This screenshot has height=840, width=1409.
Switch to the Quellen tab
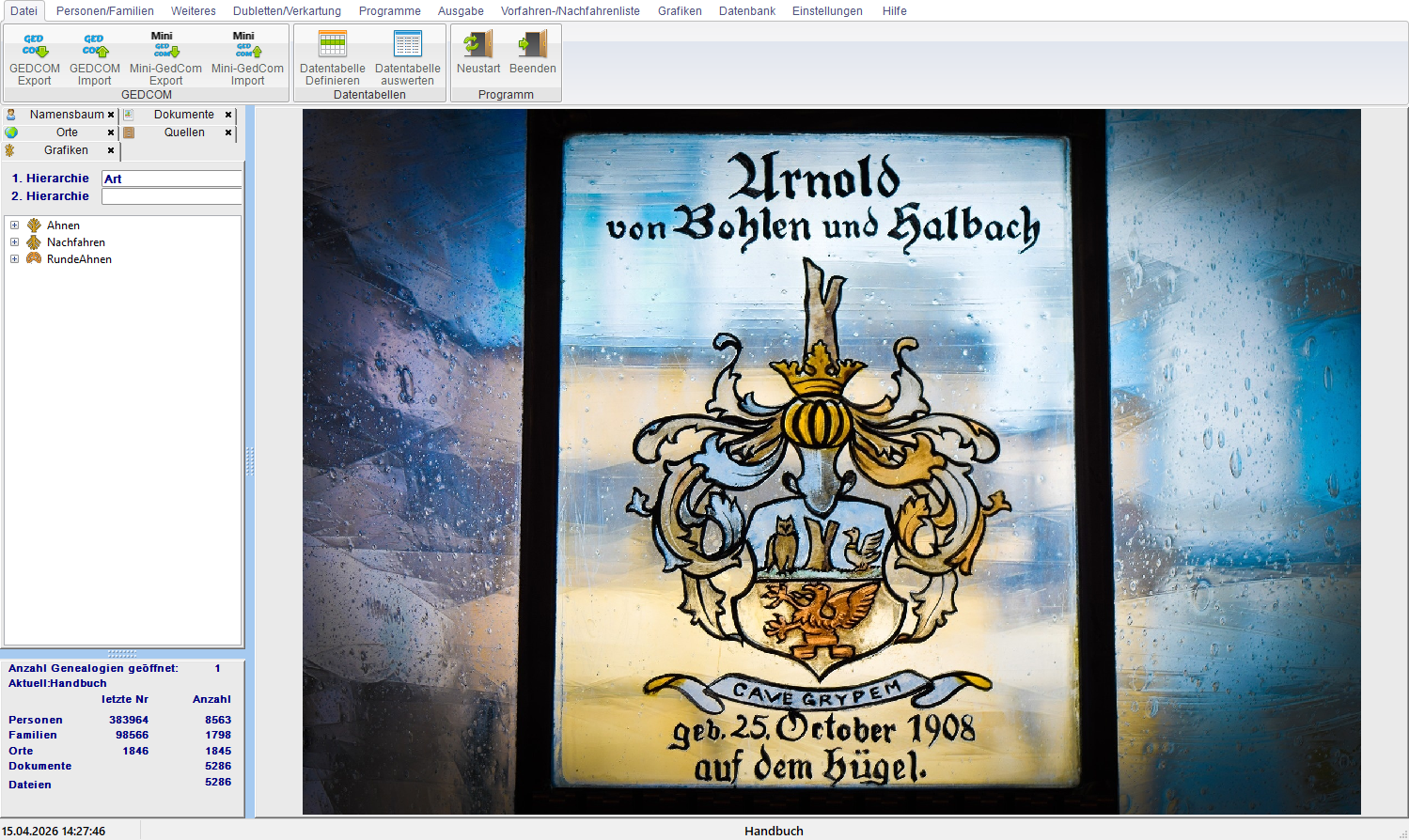coord(184,132)
